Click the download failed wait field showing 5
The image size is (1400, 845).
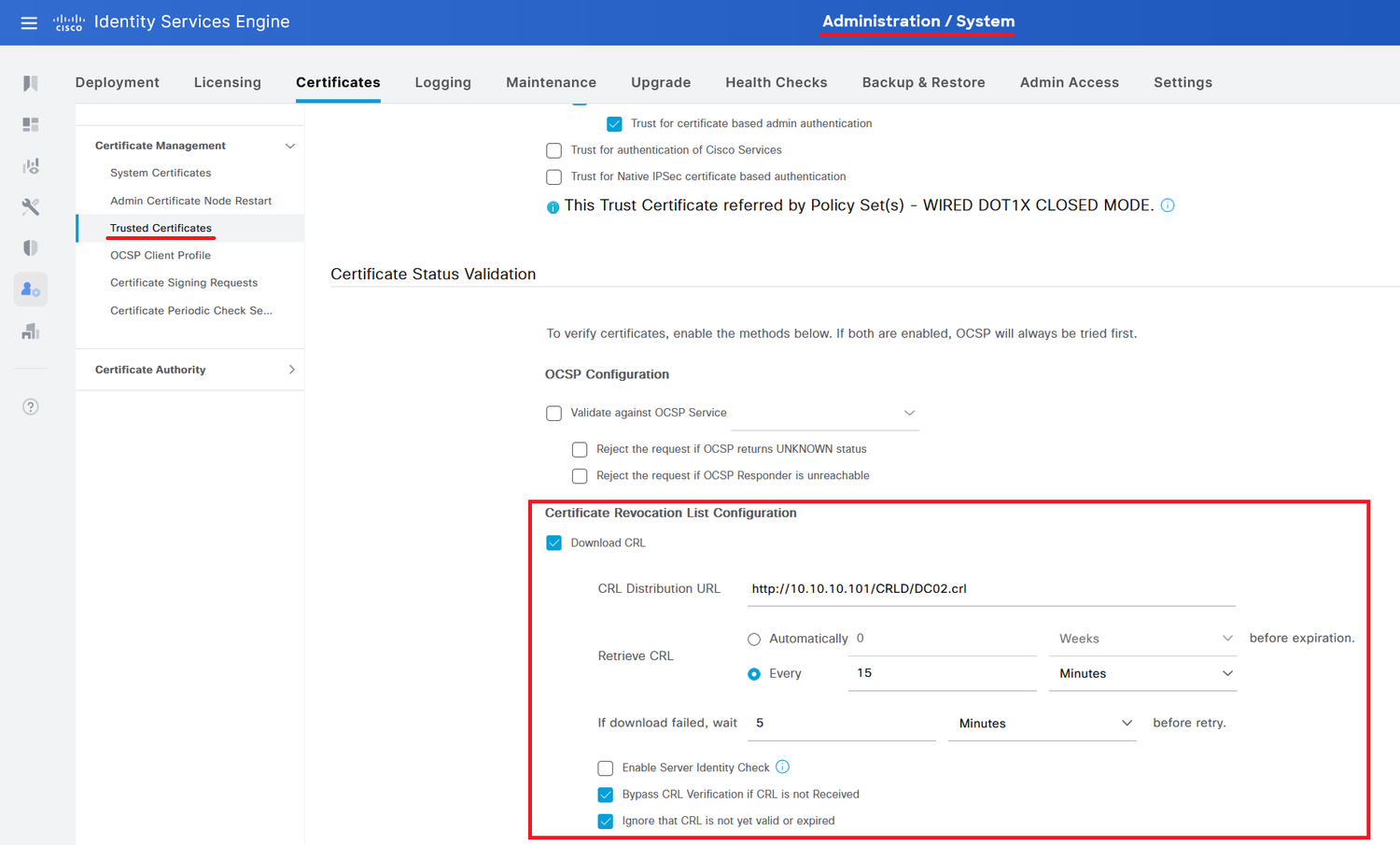(x=842, y=724)
